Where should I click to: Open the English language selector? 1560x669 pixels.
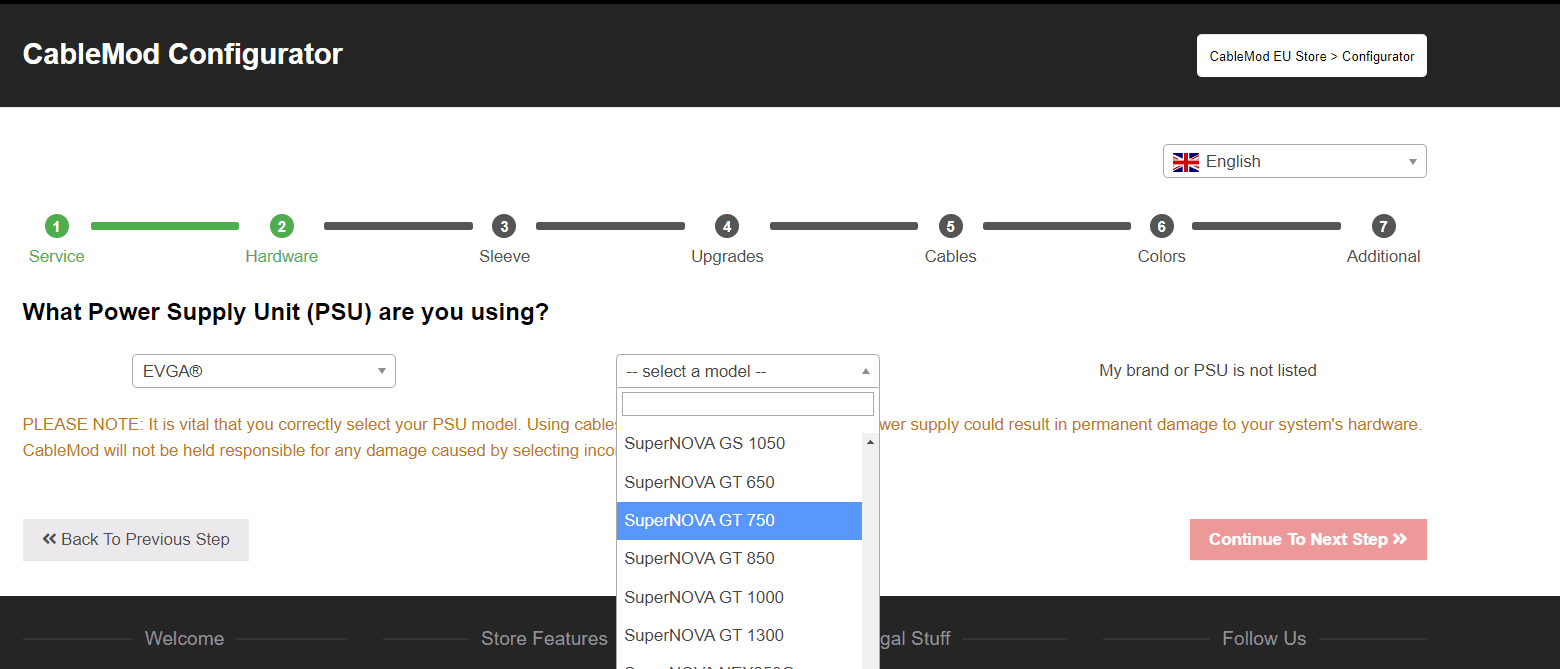1294,161
